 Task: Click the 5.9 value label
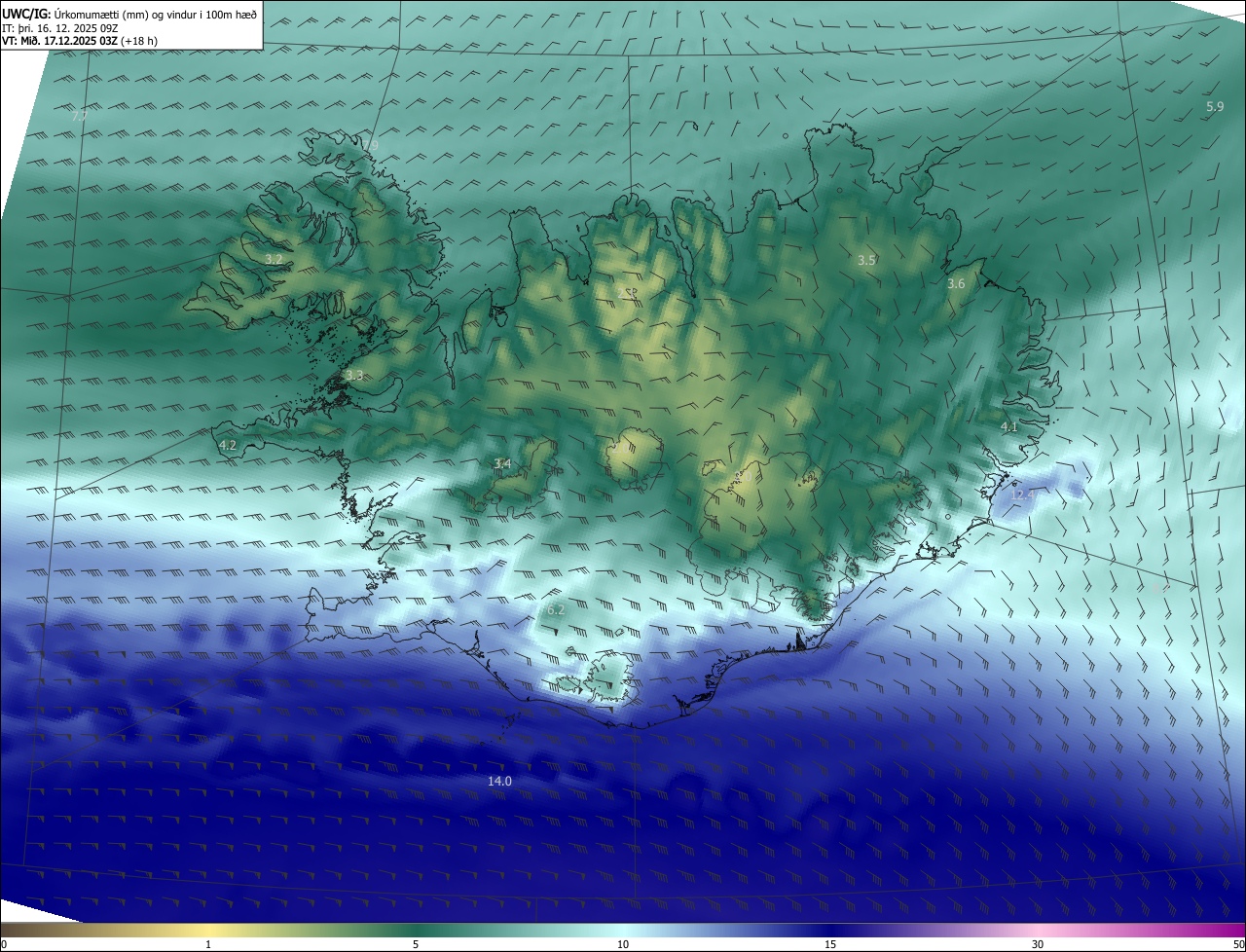click(x=1215, y=106)
